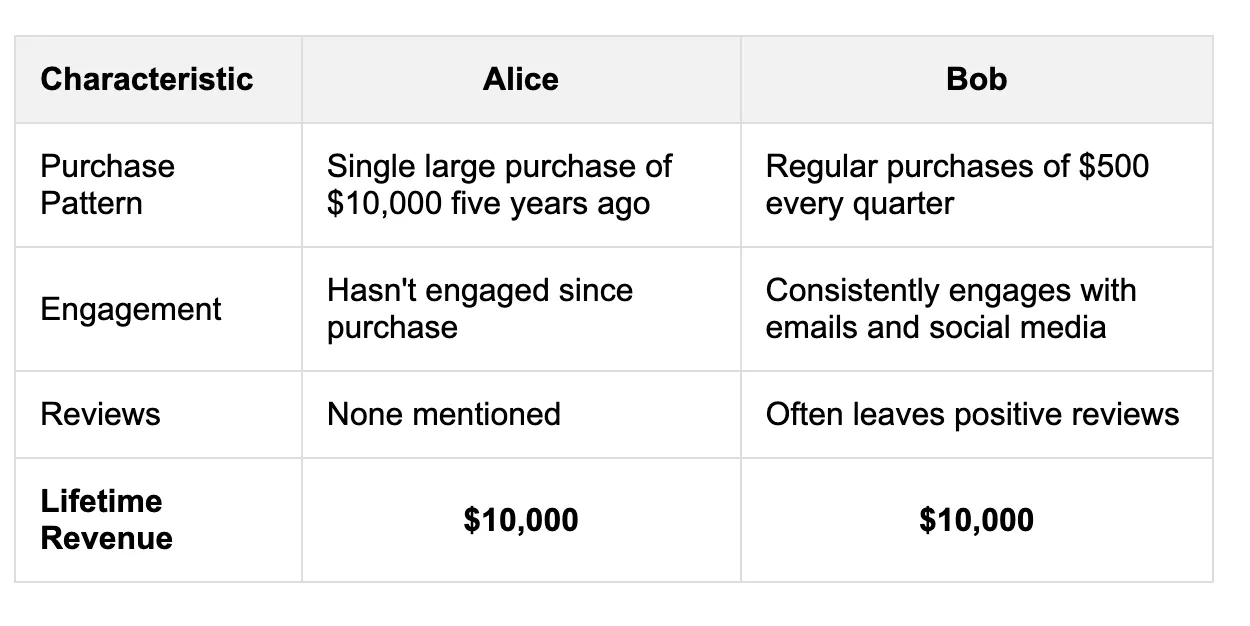Select the "None mentioned" cell
Viewport: 1250px width, 626px height.
pos(521,414)
